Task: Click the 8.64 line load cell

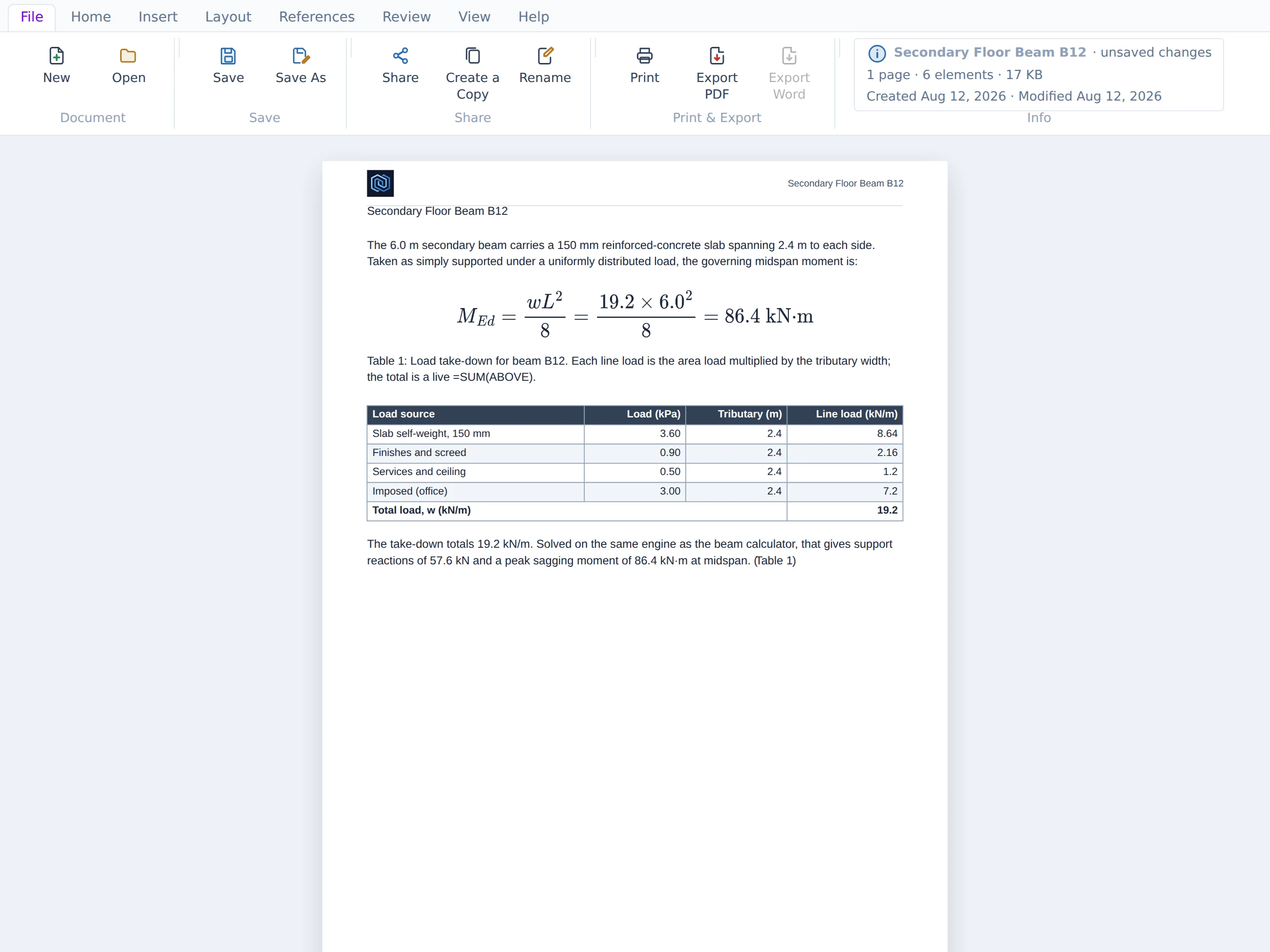Action: tap(845, 434)
